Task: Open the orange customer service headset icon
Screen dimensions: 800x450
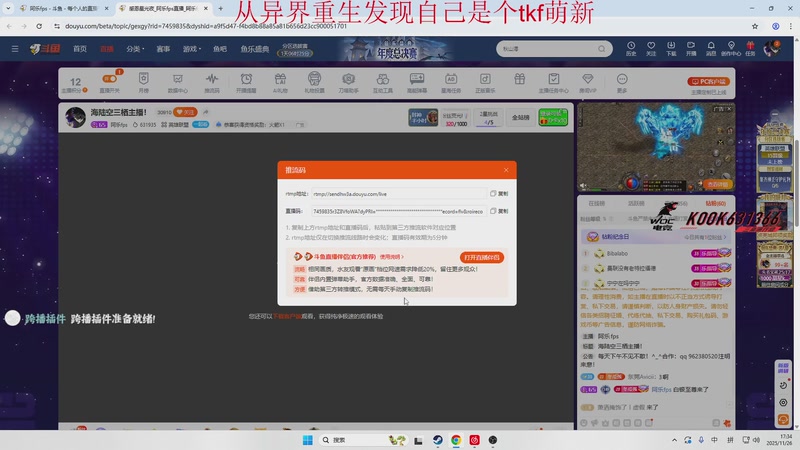Action: click(783, 419)
